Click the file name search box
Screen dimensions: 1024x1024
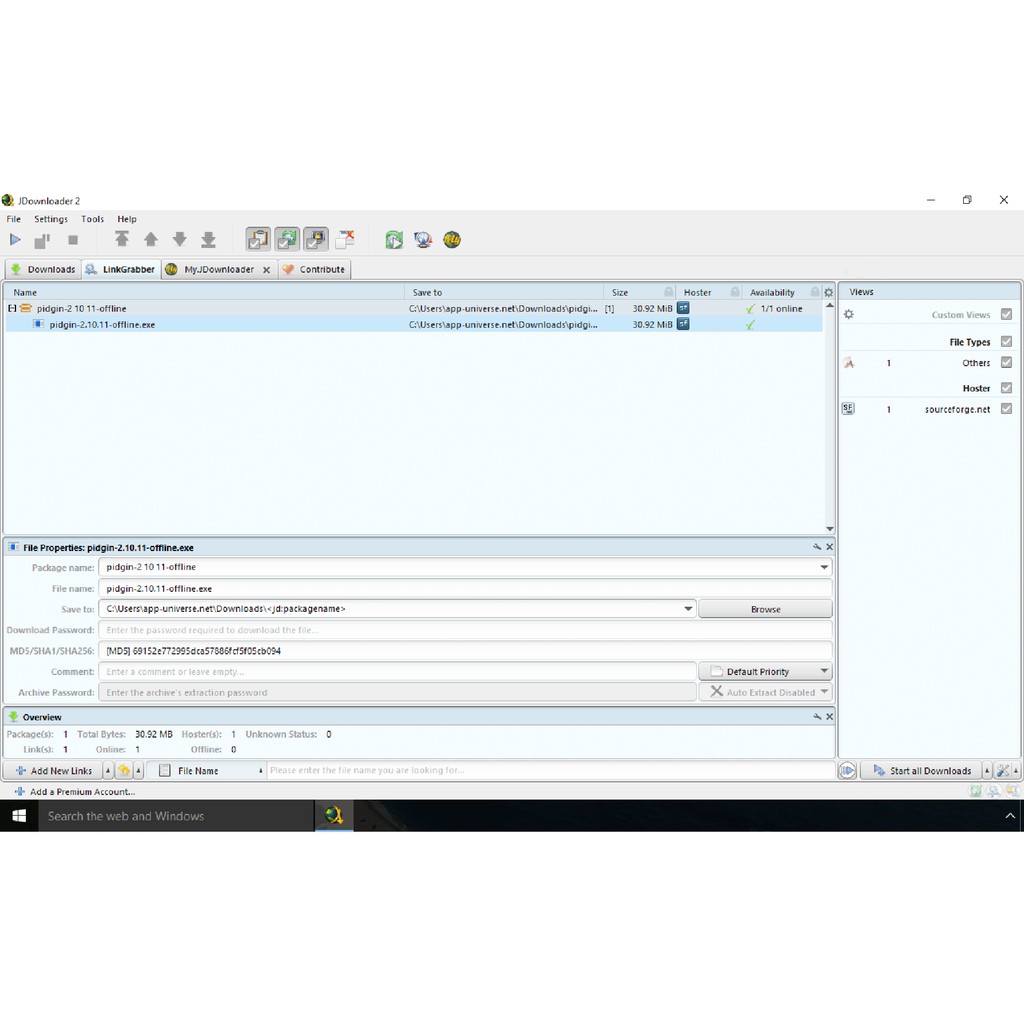[551, 771]
